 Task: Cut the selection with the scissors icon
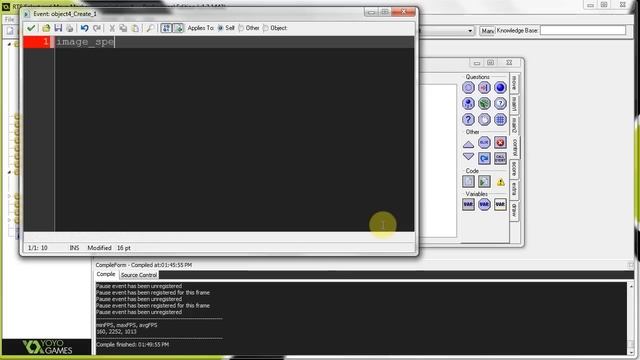111,28
